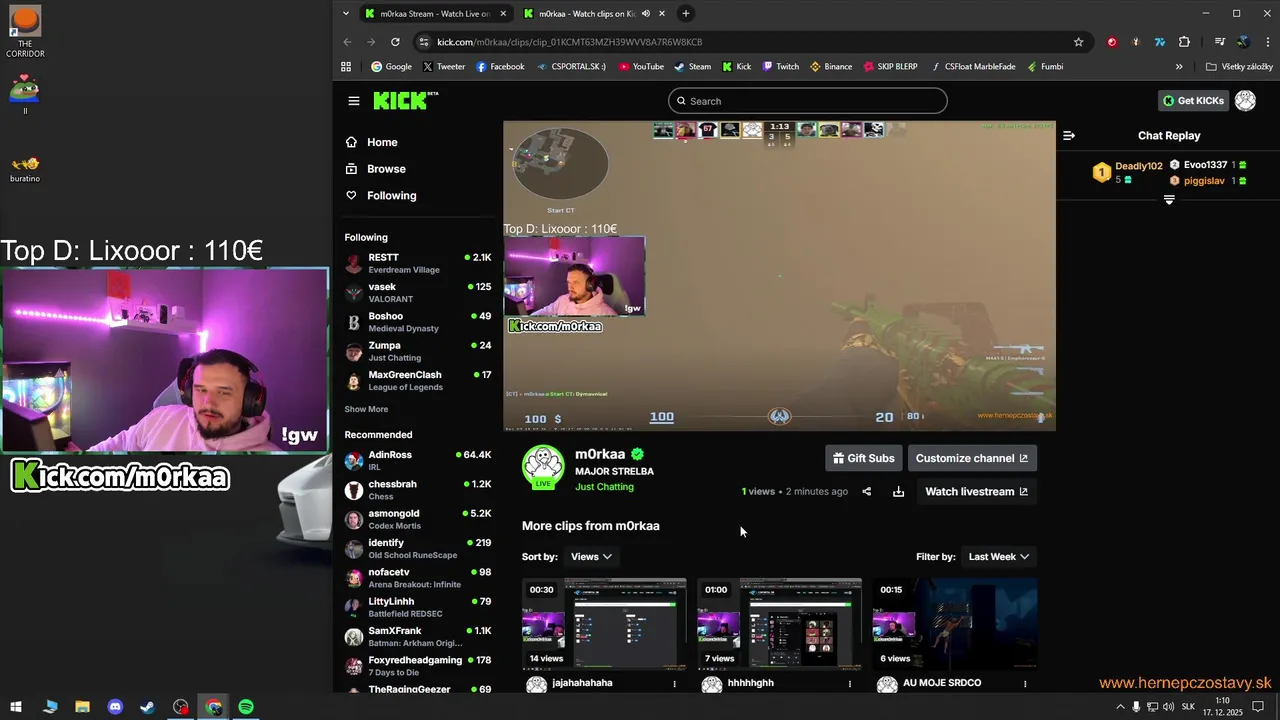Open the Sort by Views dropdown

(x=591, y=557)
